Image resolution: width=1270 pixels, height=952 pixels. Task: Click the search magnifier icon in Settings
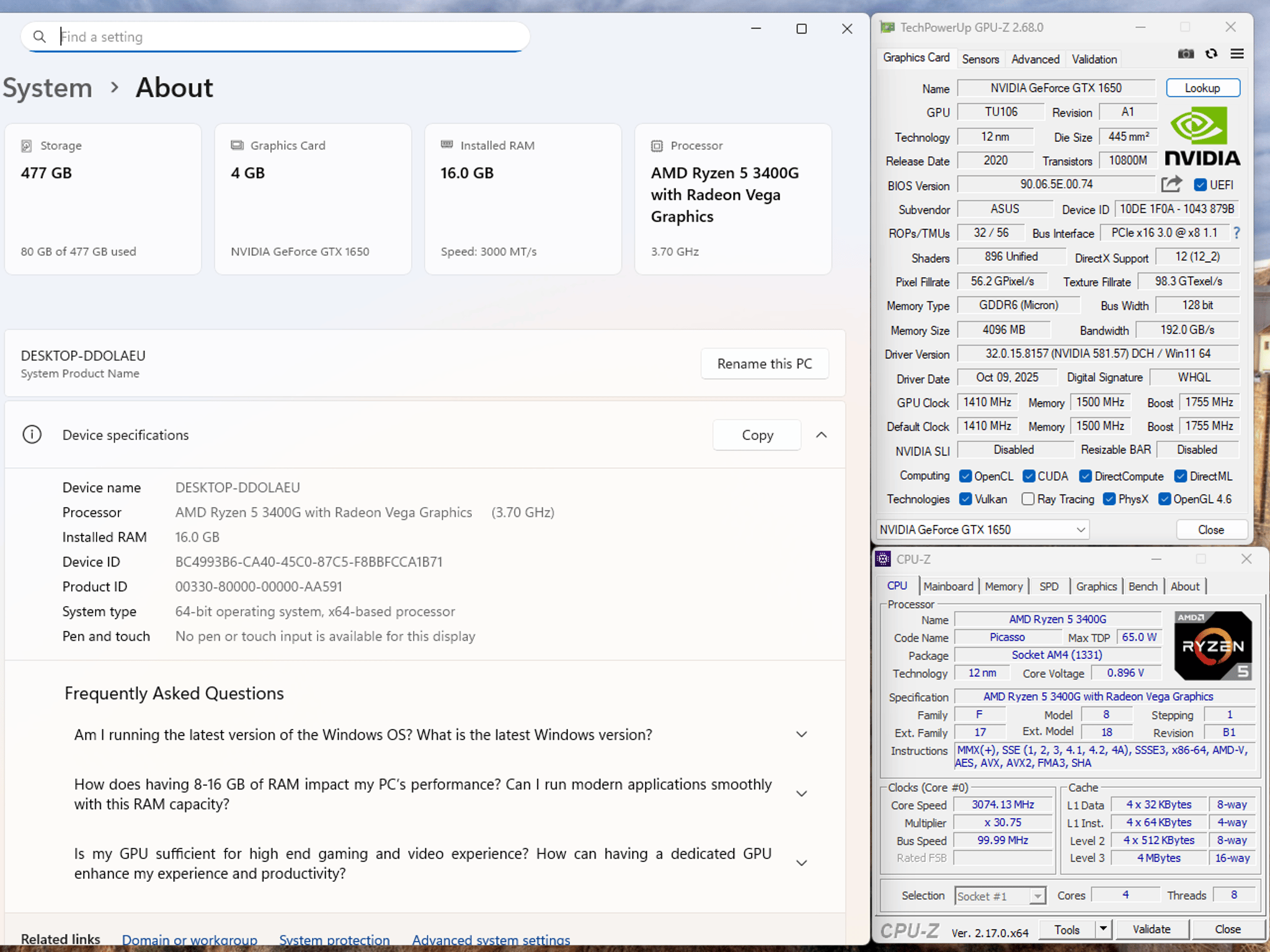(39, 37)
